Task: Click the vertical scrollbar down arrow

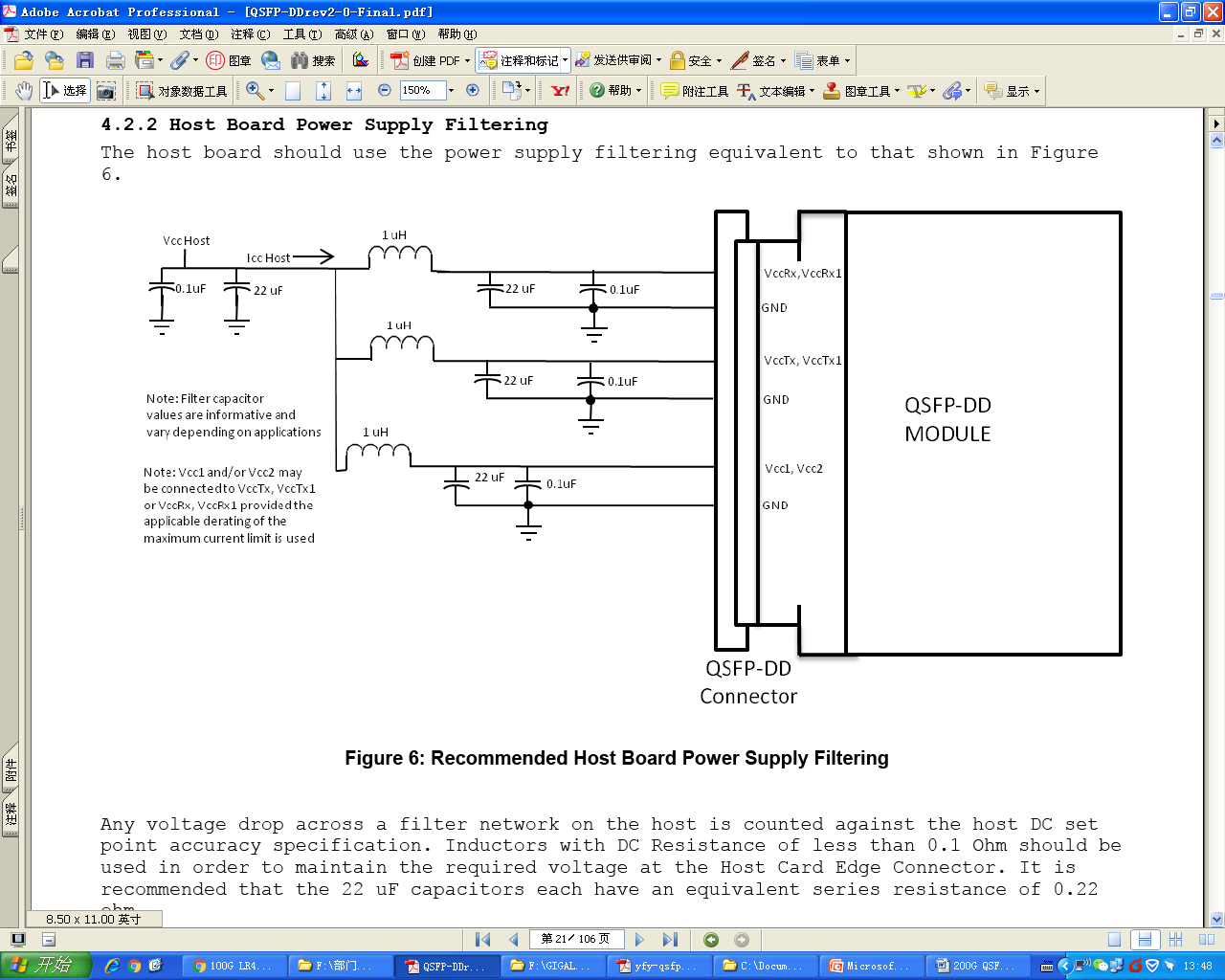Action: 1217,919
